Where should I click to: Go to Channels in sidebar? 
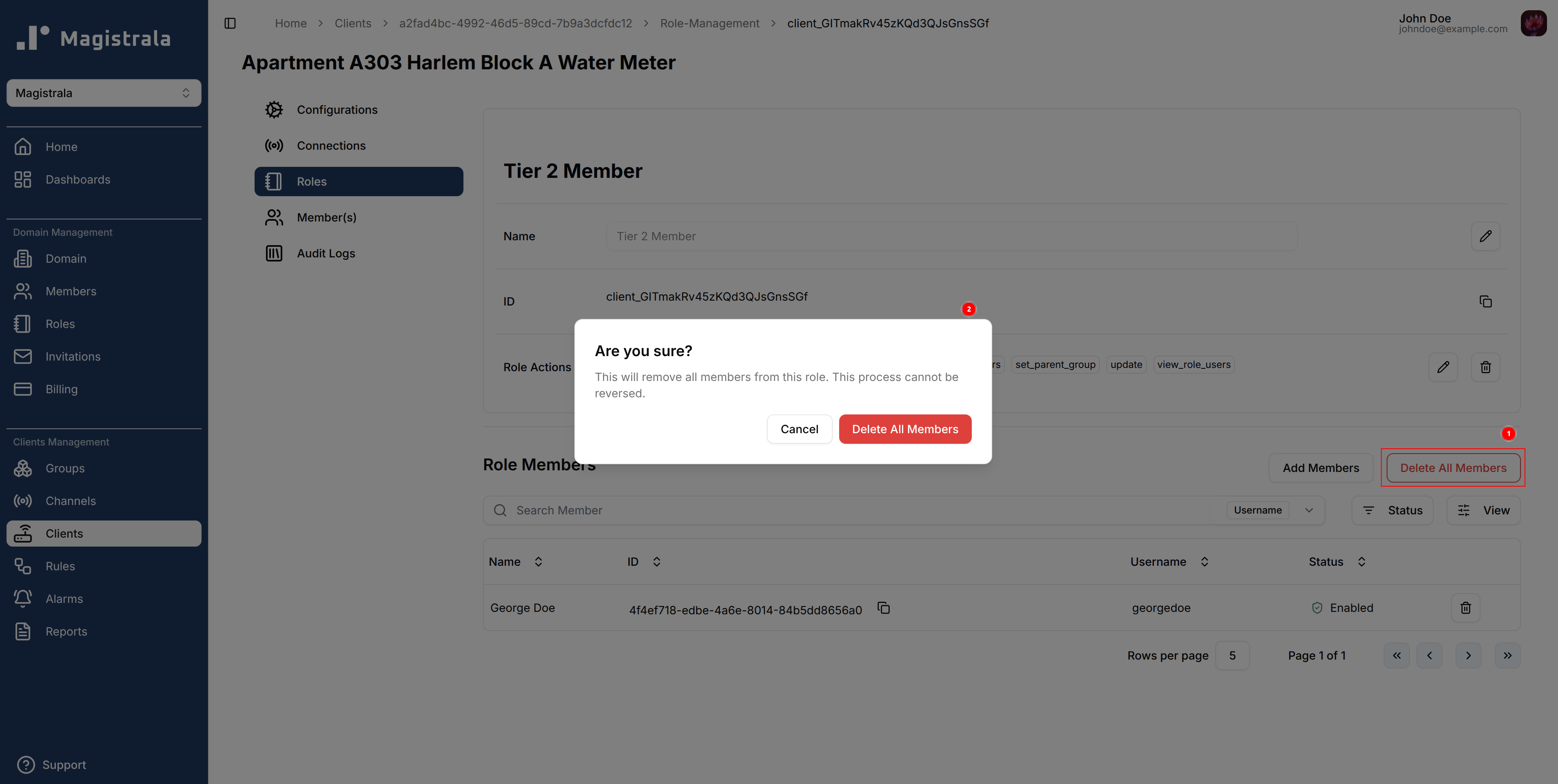[x=70, y=501]
